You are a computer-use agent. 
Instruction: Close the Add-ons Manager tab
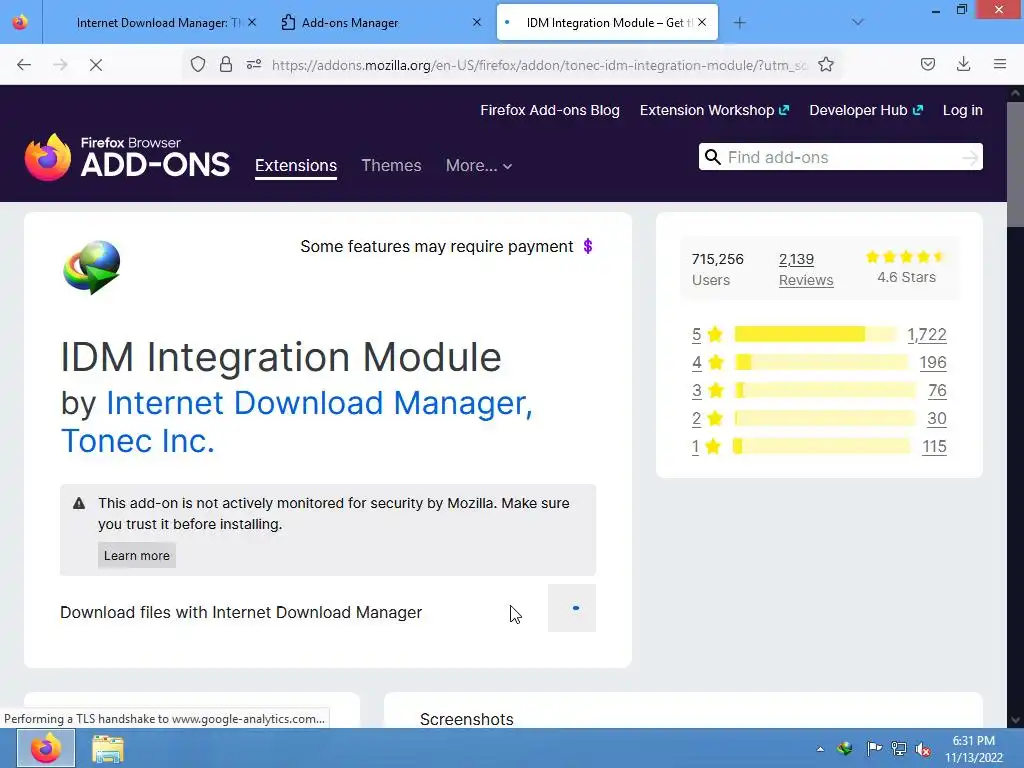point(477,22)
